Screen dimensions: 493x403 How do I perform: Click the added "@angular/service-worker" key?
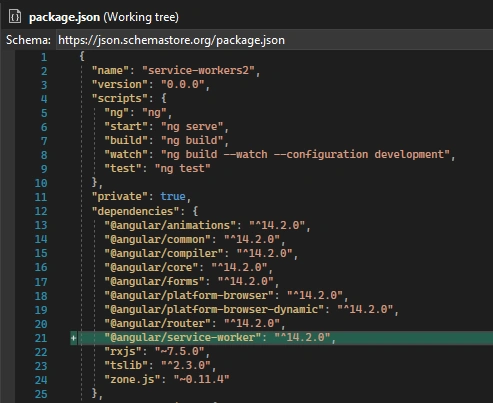183,337
